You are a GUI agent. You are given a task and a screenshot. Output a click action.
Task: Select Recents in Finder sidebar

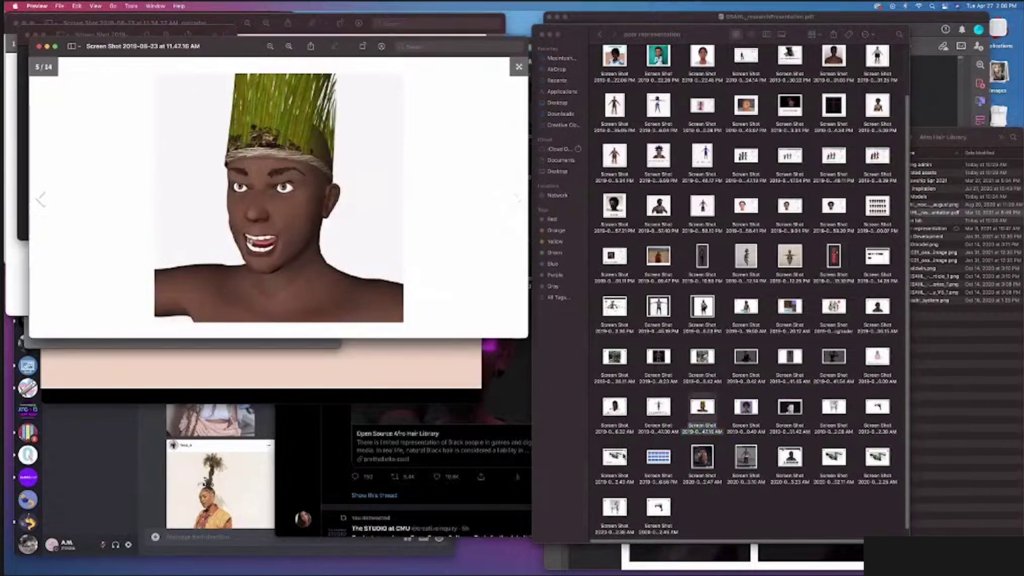556,80
